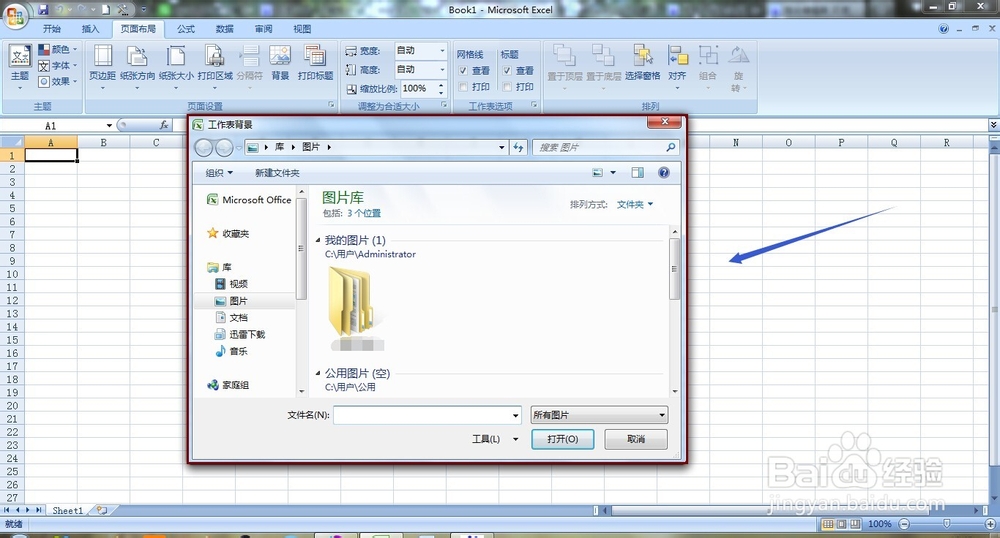
Task: Open the Print Area (打印区域) menu
Action: pyautogui.click(x=215, y=68)
